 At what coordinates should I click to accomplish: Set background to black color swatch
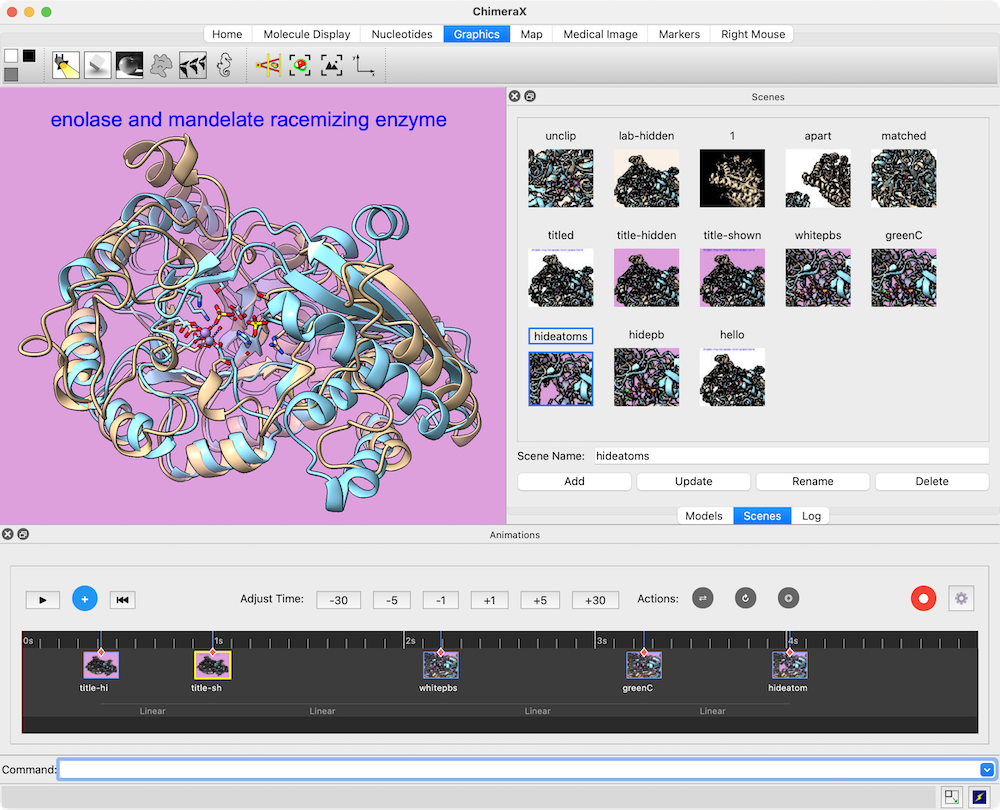[x=29, y=56]
